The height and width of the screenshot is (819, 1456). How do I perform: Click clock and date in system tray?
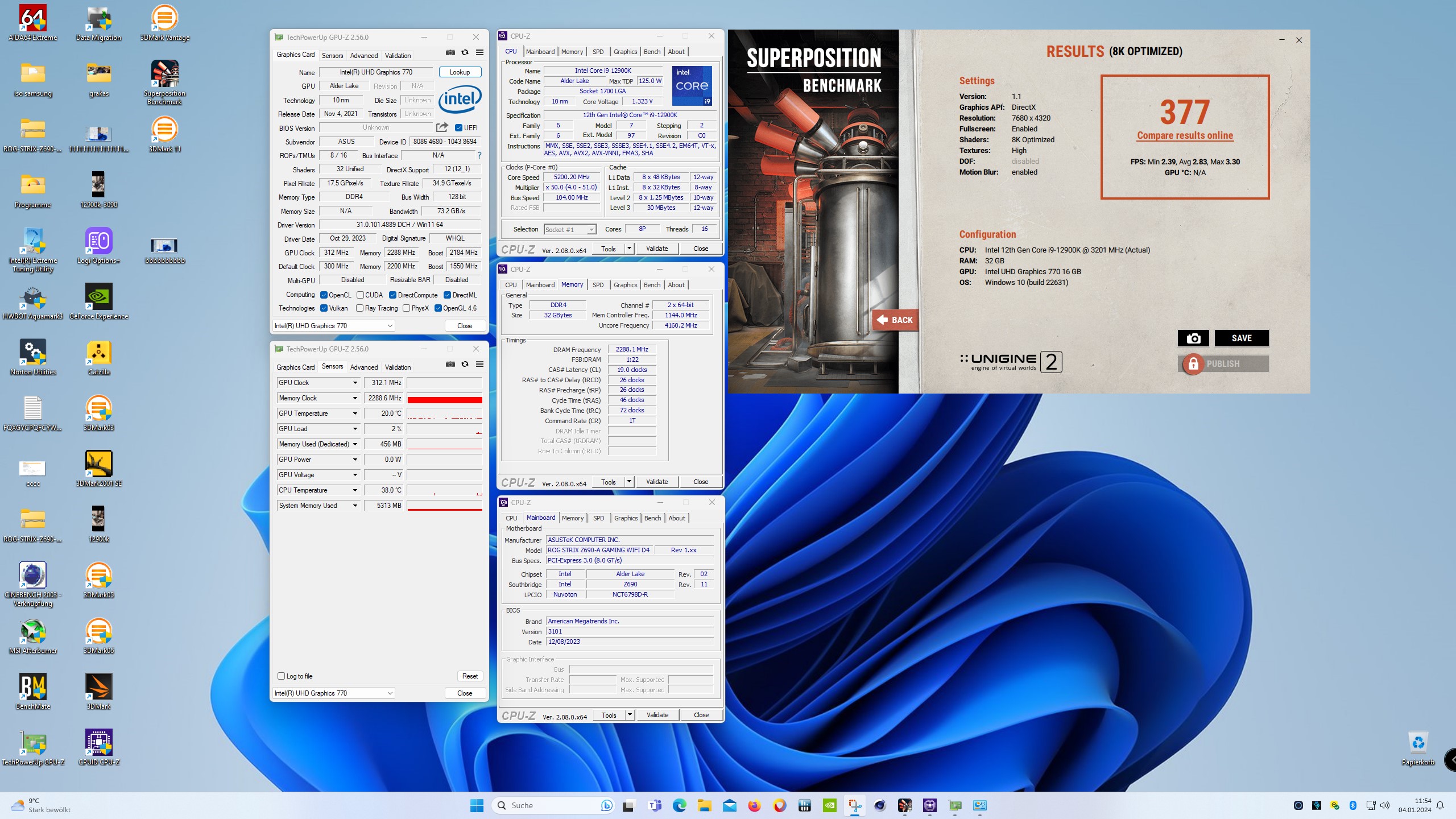coord(1415,805)
